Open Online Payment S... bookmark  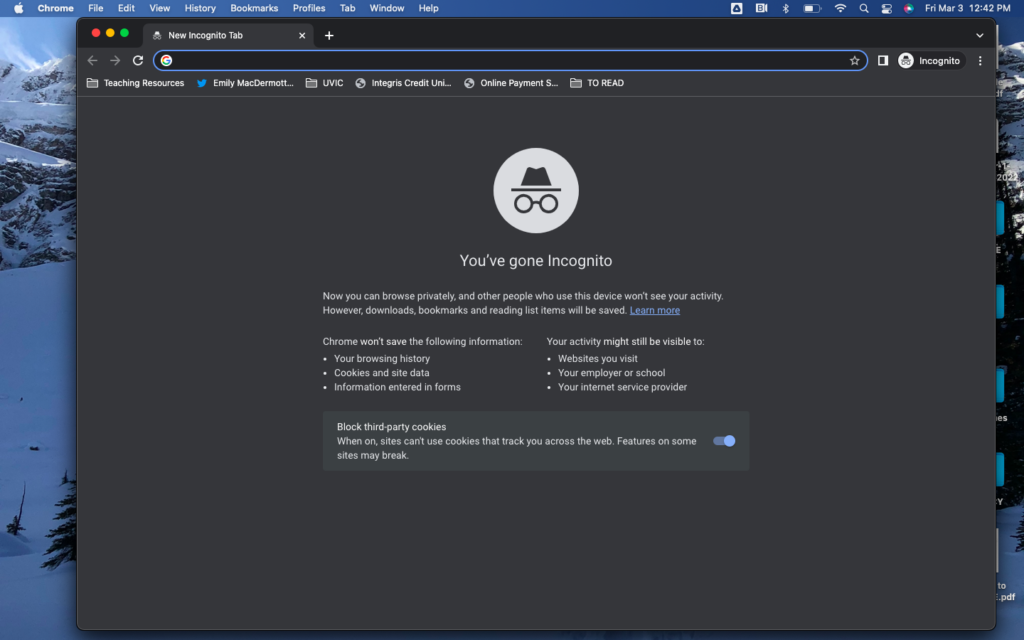coord(511,83)
